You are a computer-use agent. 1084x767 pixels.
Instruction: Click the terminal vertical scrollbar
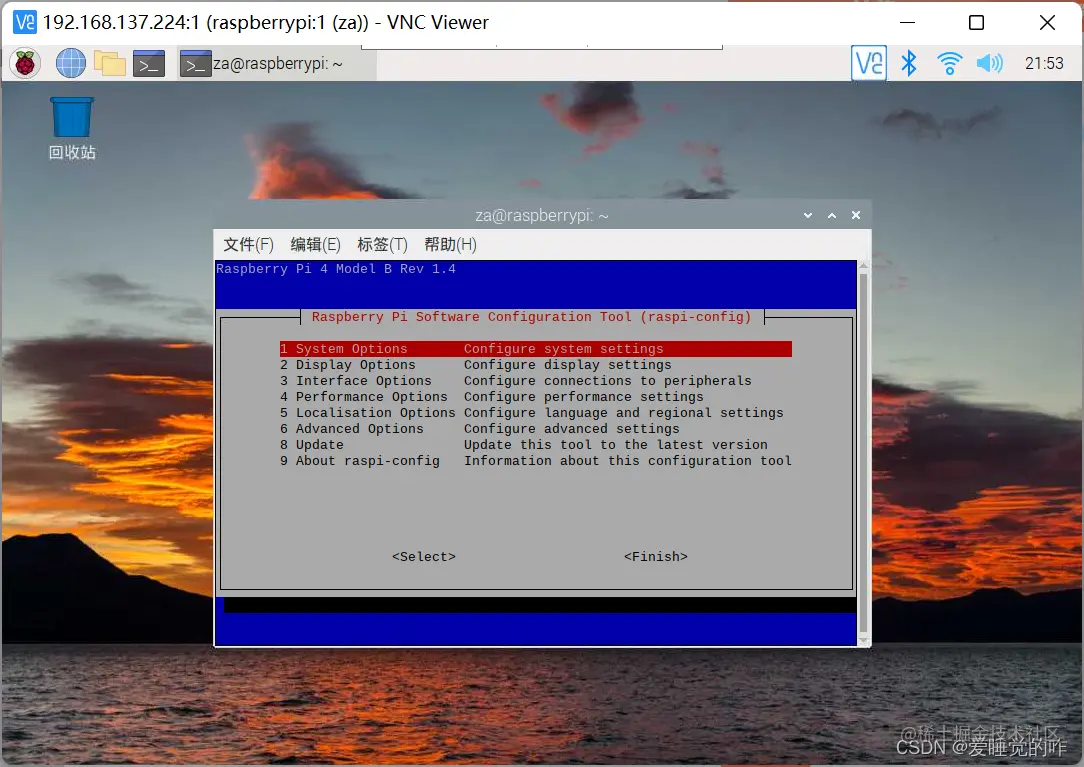click(x=863, y=453)
